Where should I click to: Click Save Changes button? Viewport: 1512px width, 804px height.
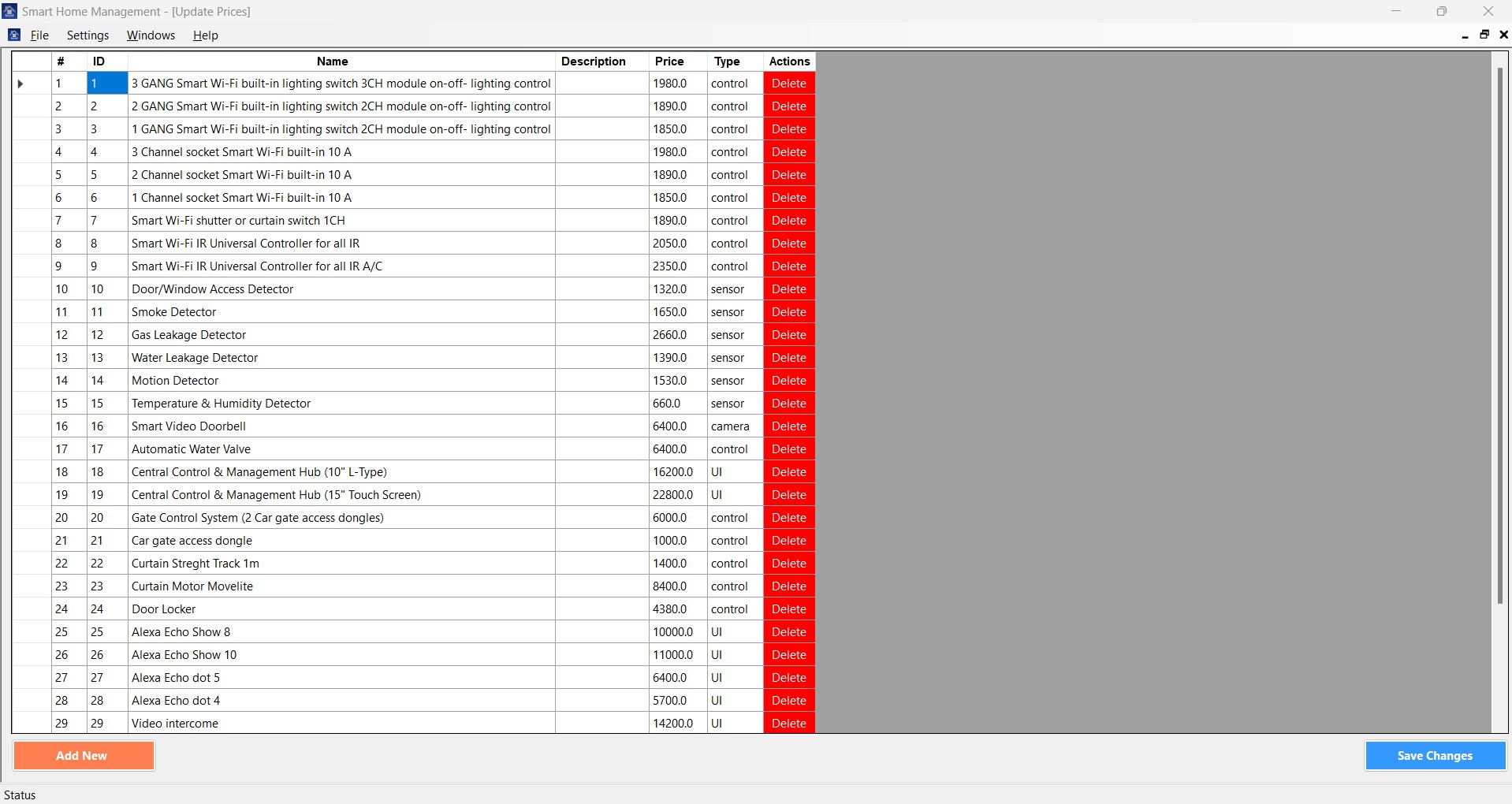tap(1435, 755)
